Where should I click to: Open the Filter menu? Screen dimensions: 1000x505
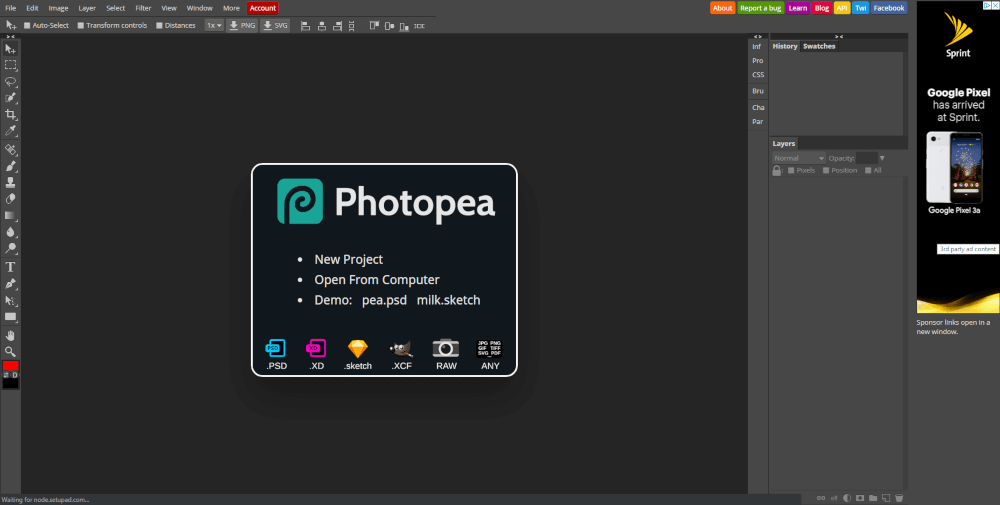click(143, 8)
